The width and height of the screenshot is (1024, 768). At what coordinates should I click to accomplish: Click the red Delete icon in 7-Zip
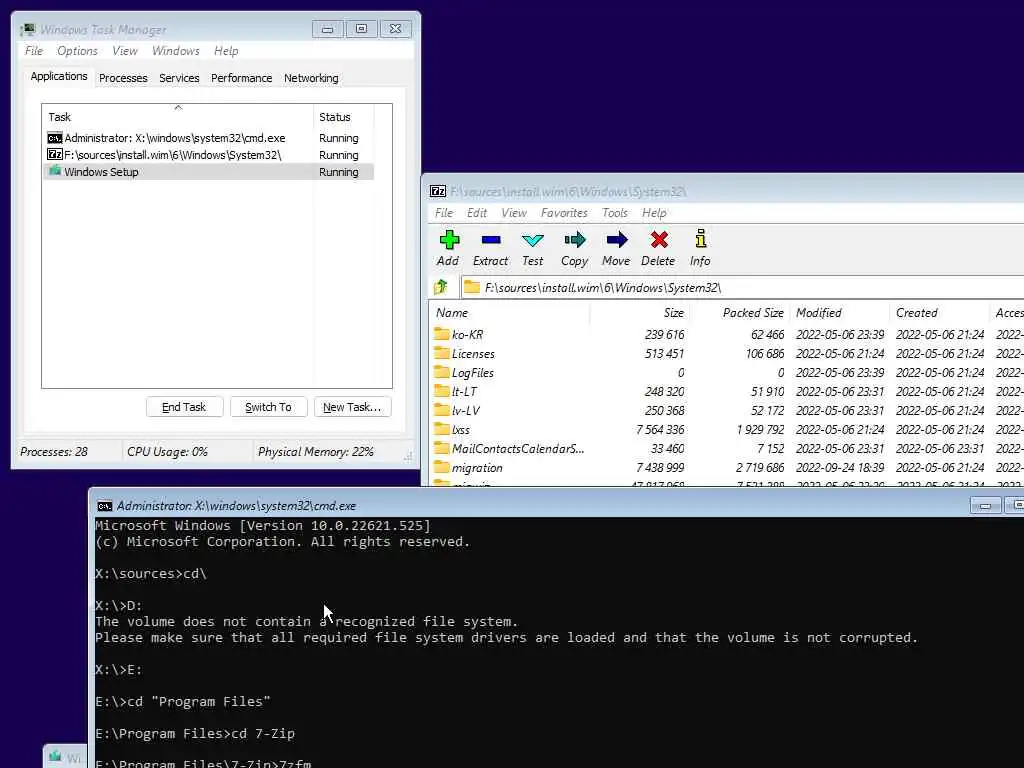coord(659,240)
